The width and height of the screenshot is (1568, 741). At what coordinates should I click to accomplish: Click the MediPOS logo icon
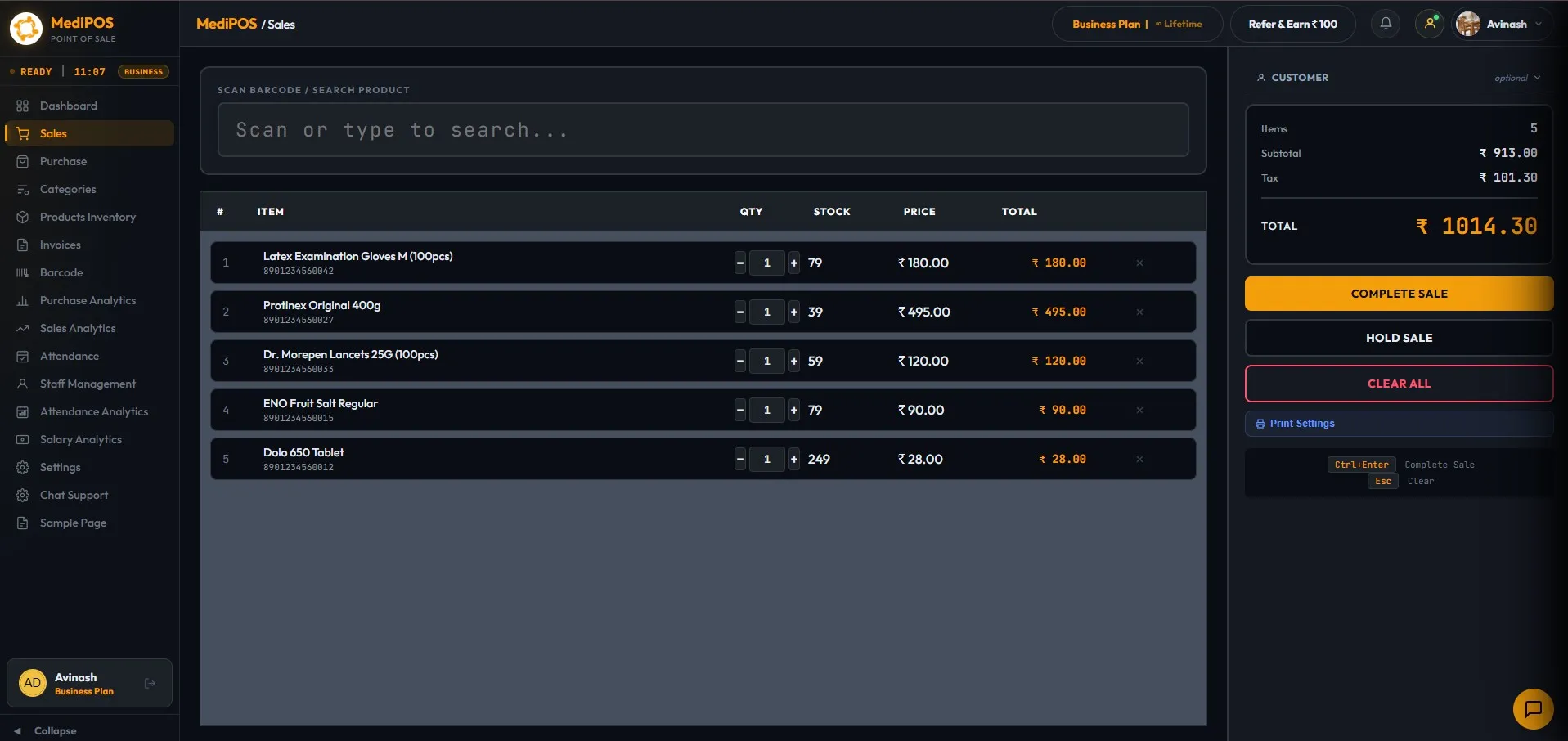click(x=26, y=29)
